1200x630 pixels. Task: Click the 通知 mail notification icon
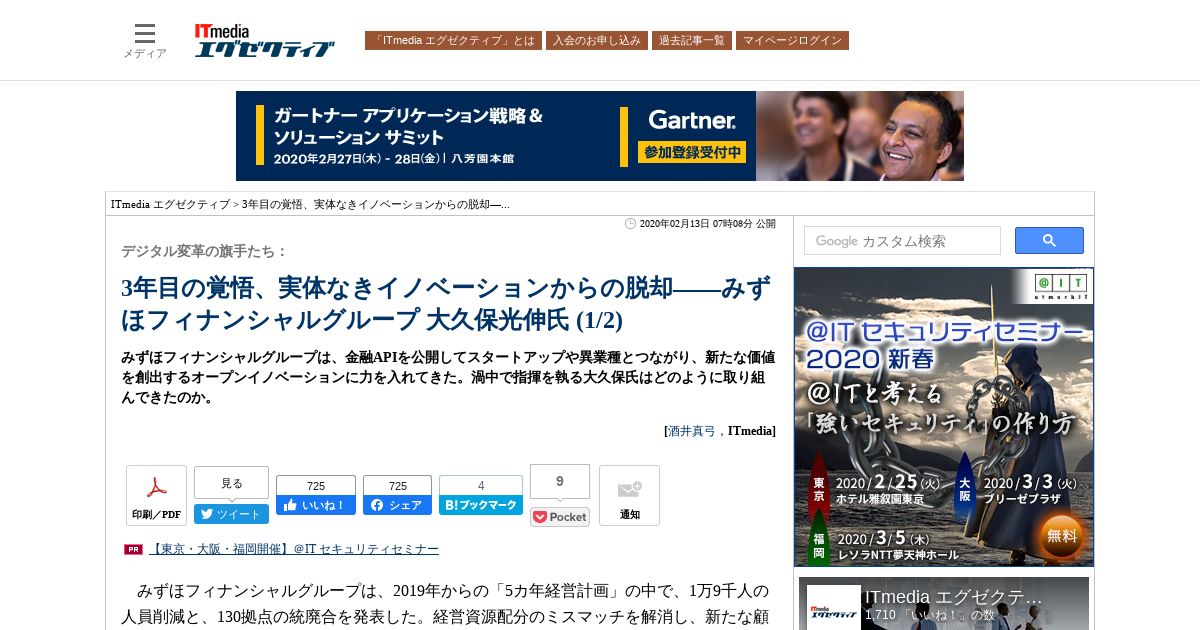[629, 495]
